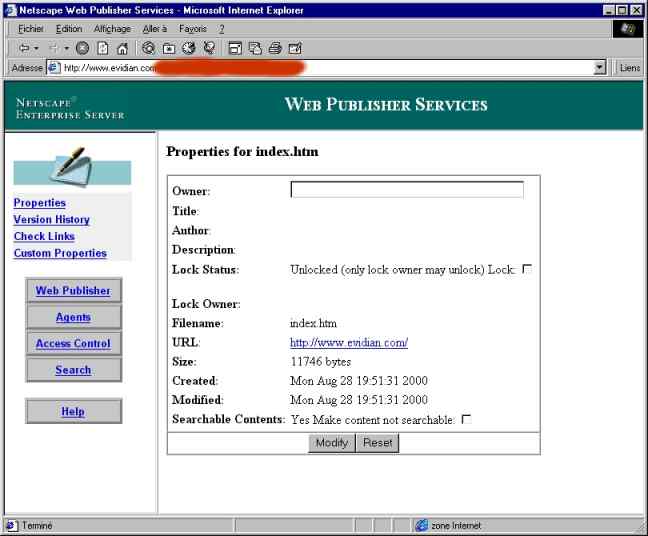Click the pen and notepad sidebar image
The image size is (648, 536).
click(72, 167)
